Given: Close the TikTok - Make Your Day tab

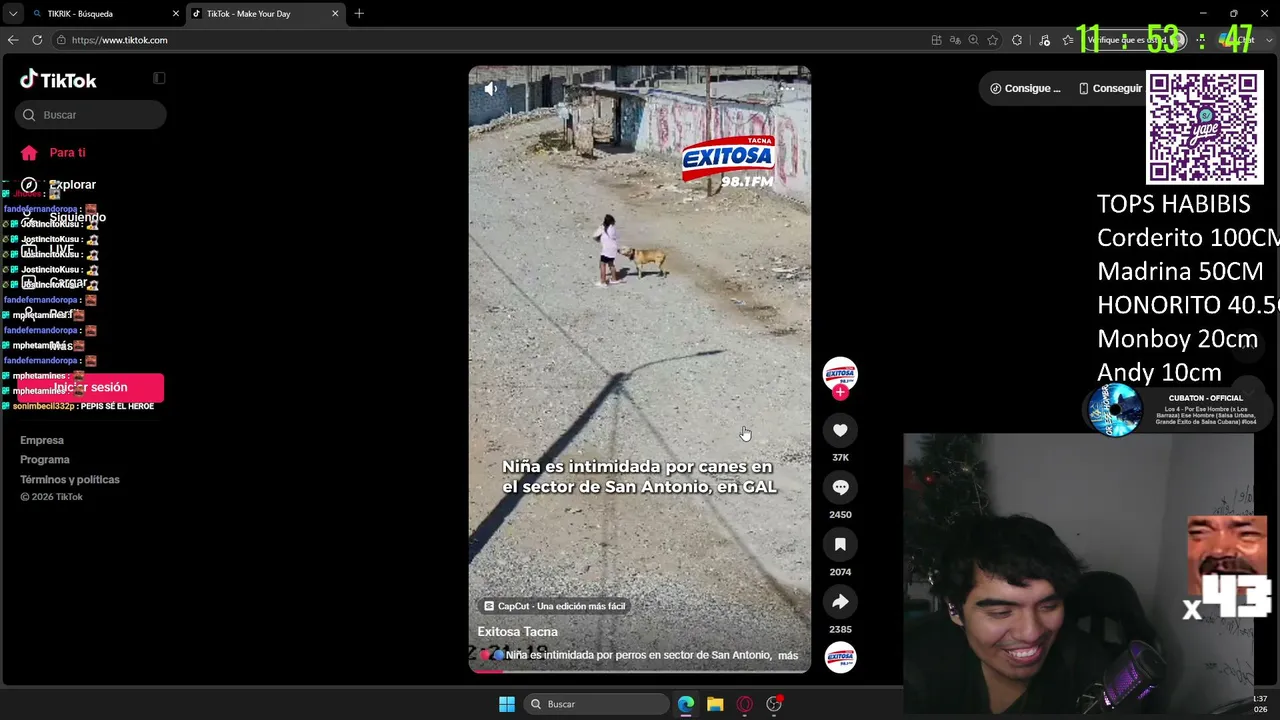Looking at the screenshot, I should coord(335,14).
